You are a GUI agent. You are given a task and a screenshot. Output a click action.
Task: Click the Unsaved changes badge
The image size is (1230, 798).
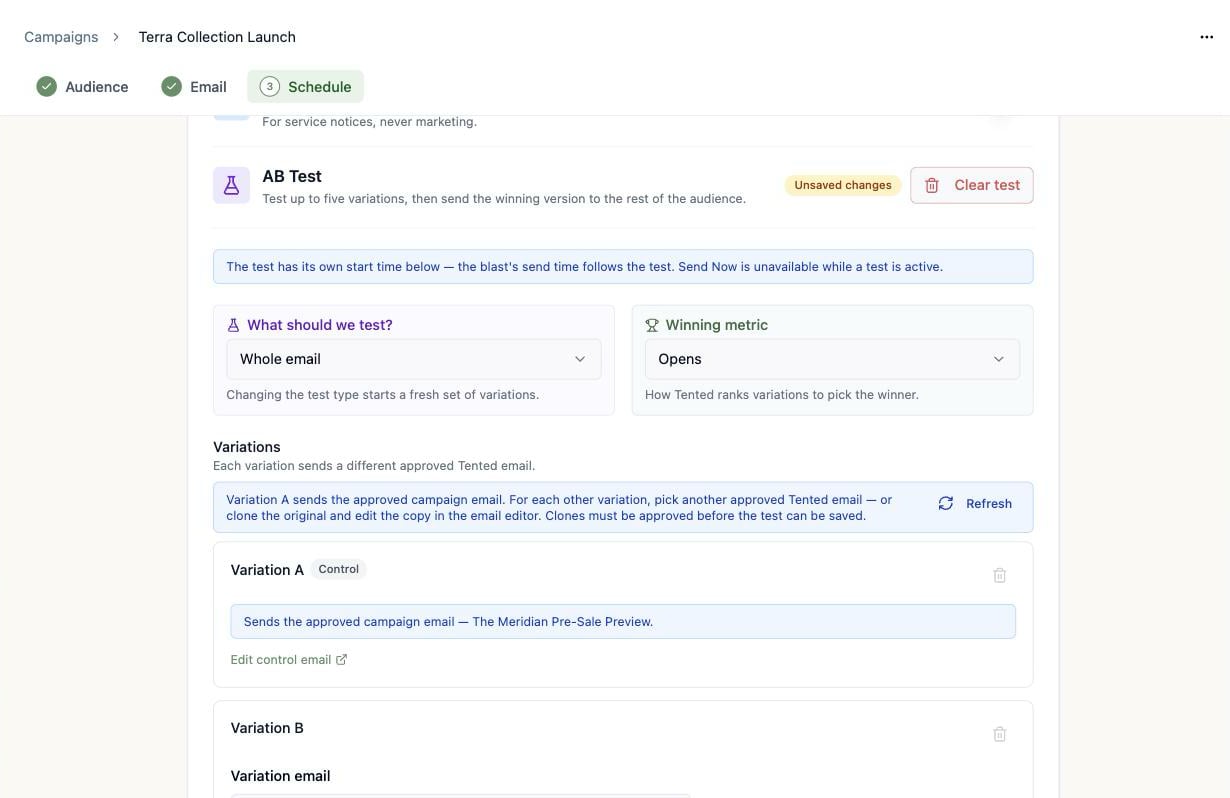pos(843,185)
